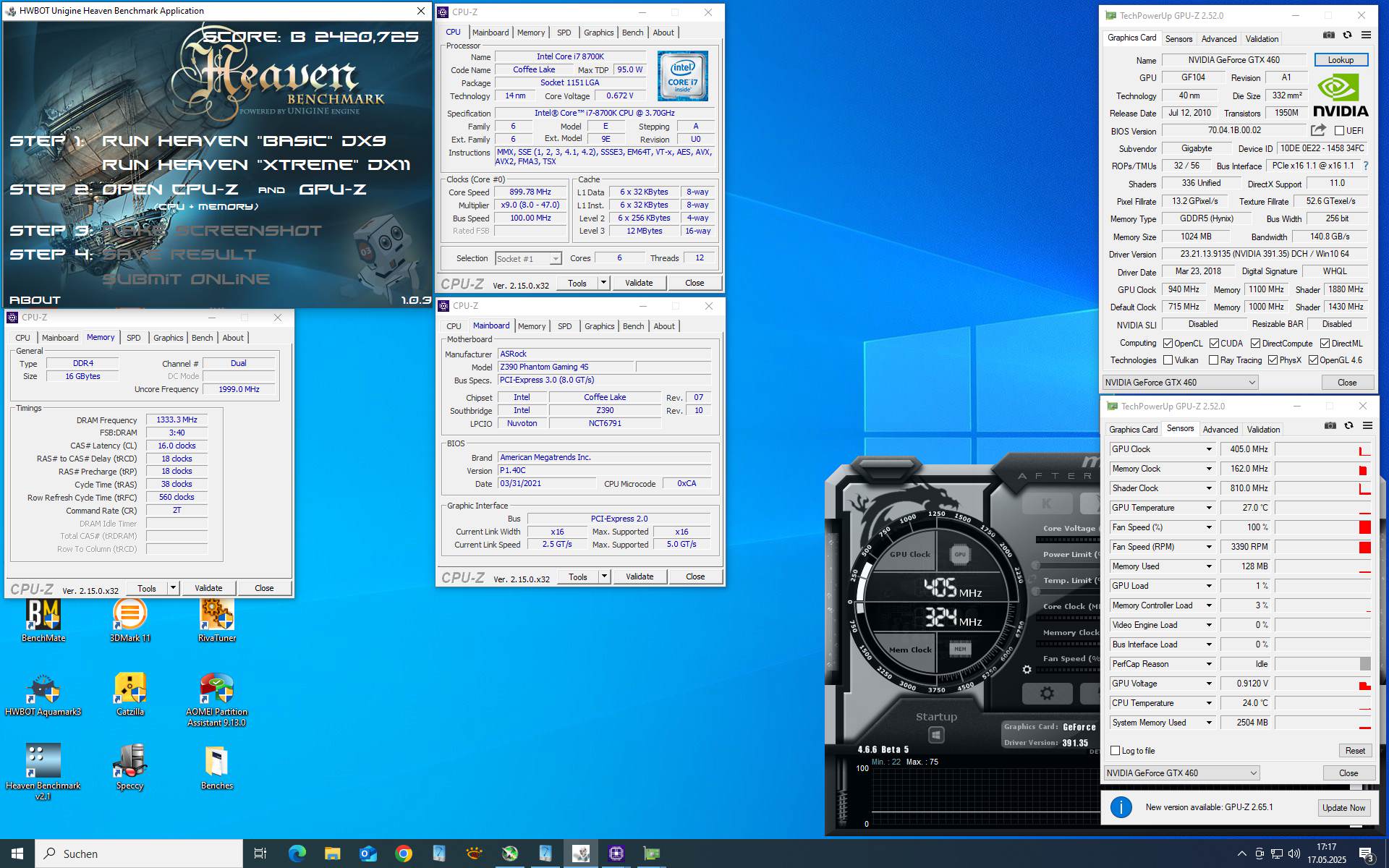Screen dimensions: 1389x868
Task: Toggle Afterburner Startup Windows icon
Action: coord(936,735)
